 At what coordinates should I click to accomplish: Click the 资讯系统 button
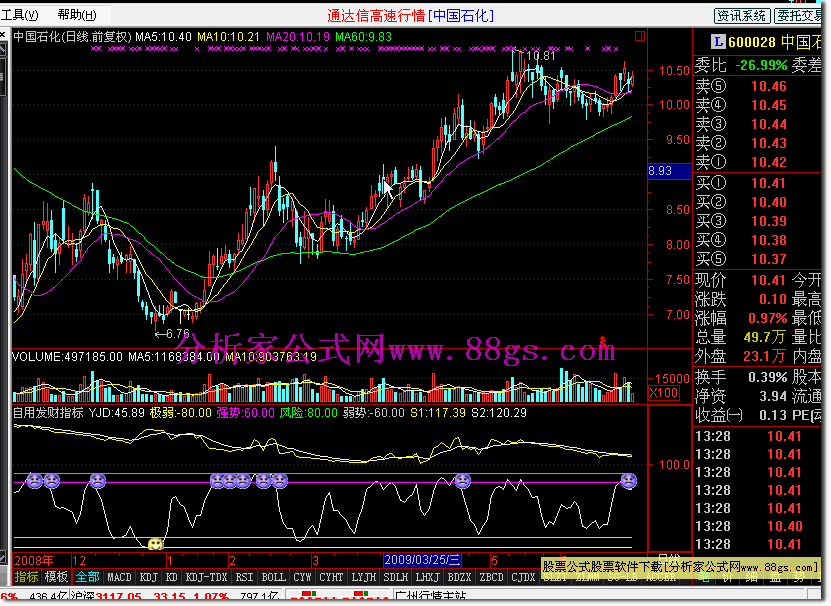[x=741, y=16]
